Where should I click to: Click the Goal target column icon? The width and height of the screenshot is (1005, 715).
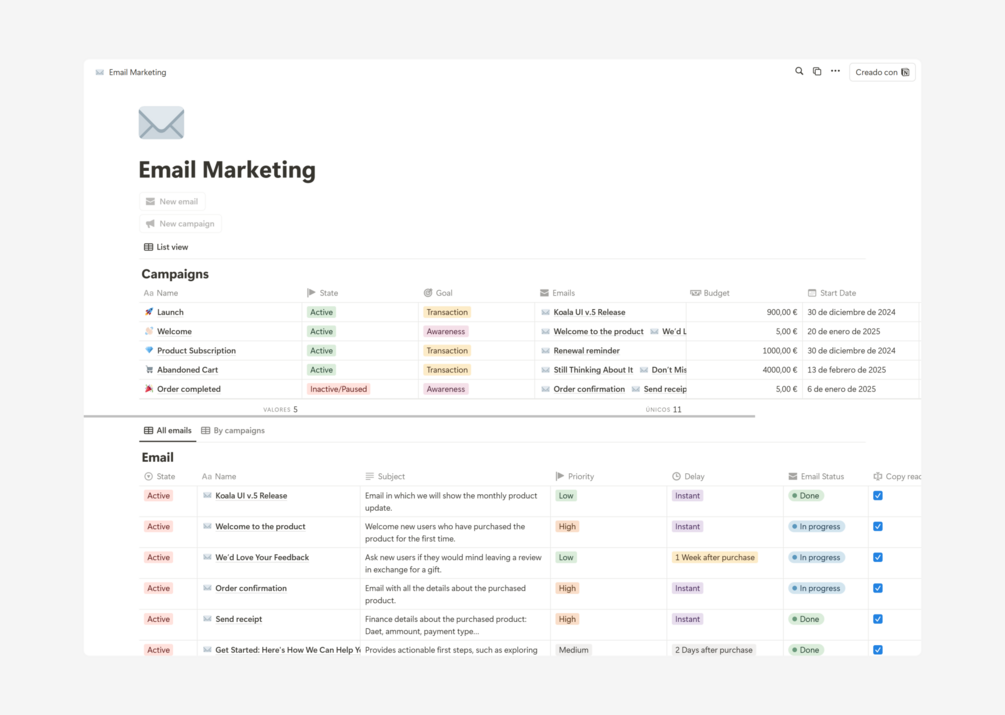[x=428, y=293]
